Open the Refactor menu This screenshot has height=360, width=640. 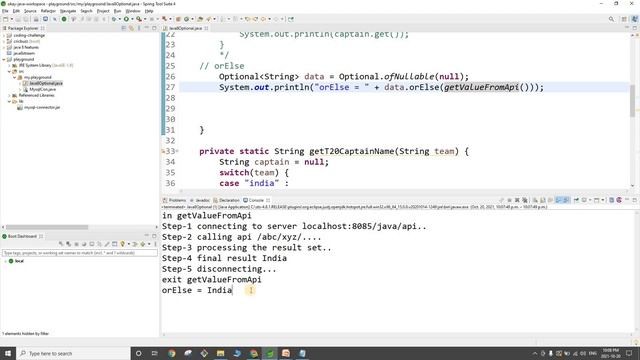[48, 11]
